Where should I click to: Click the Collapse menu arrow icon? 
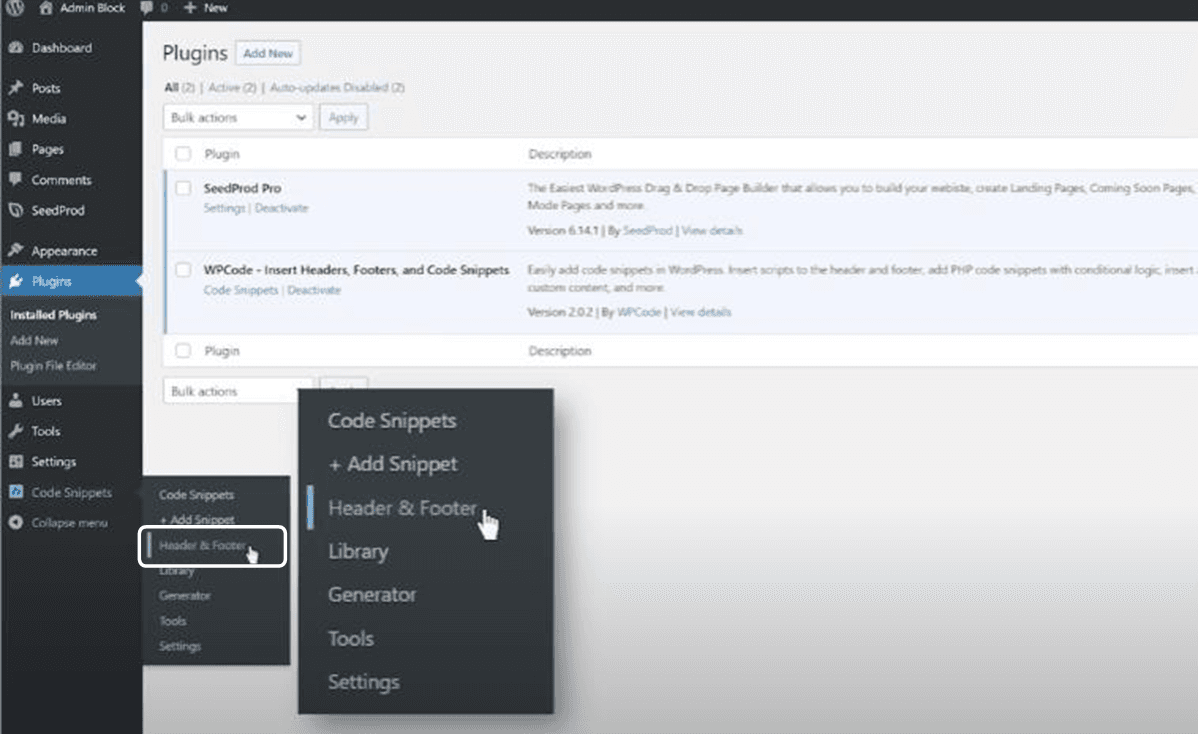16,523
